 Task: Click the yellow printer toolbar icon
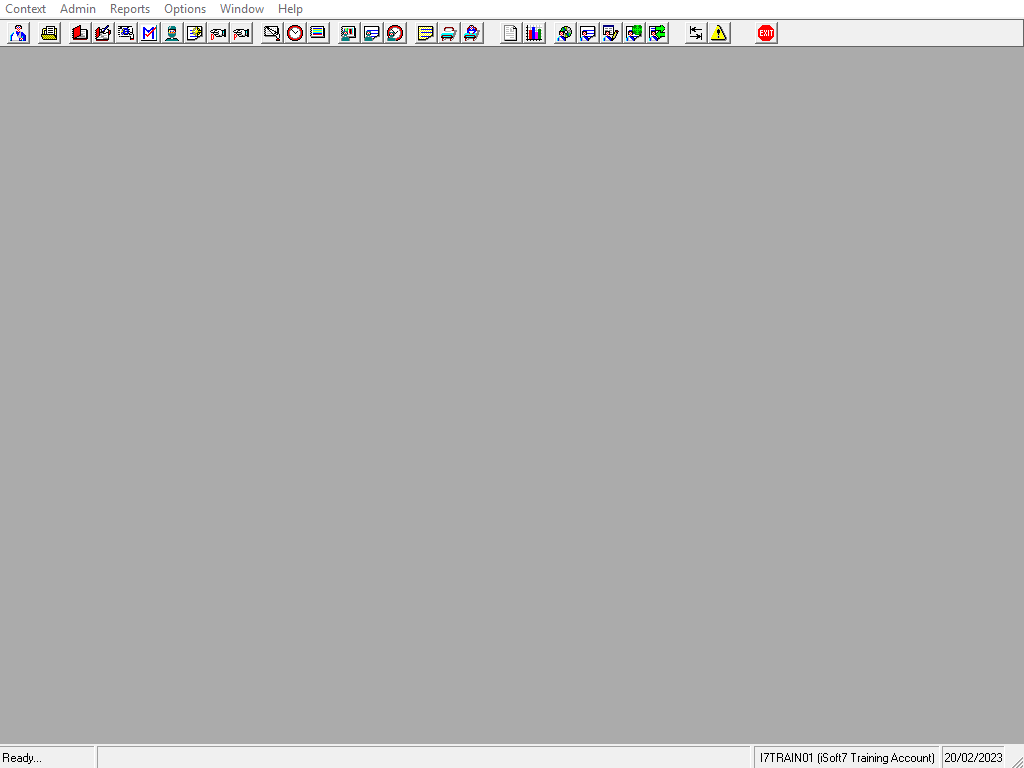click(49, 33)
